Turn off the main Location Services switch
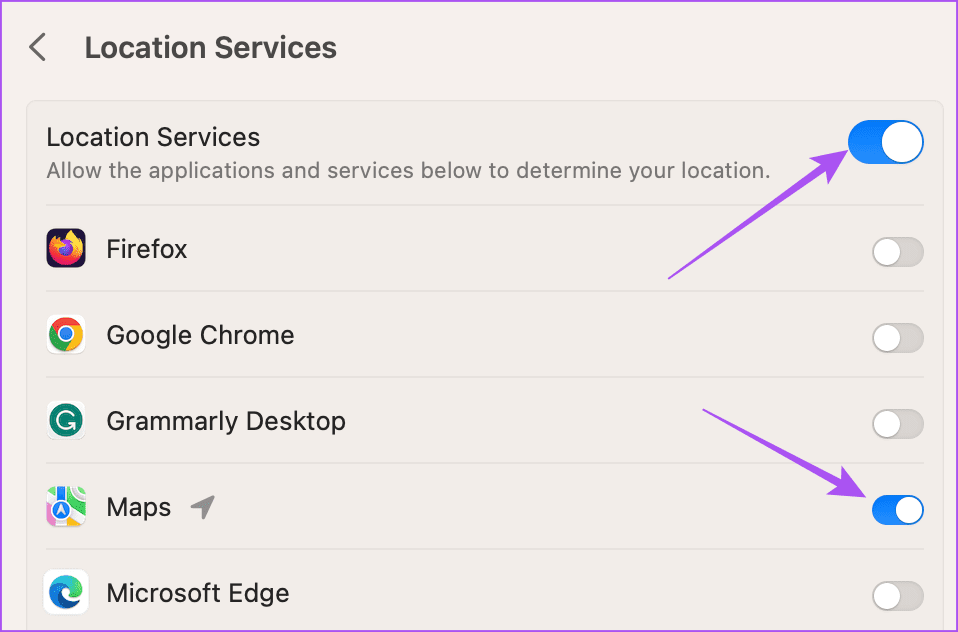Screen dimensions: 958x632 pyautogui.click(x=885, y=142)
